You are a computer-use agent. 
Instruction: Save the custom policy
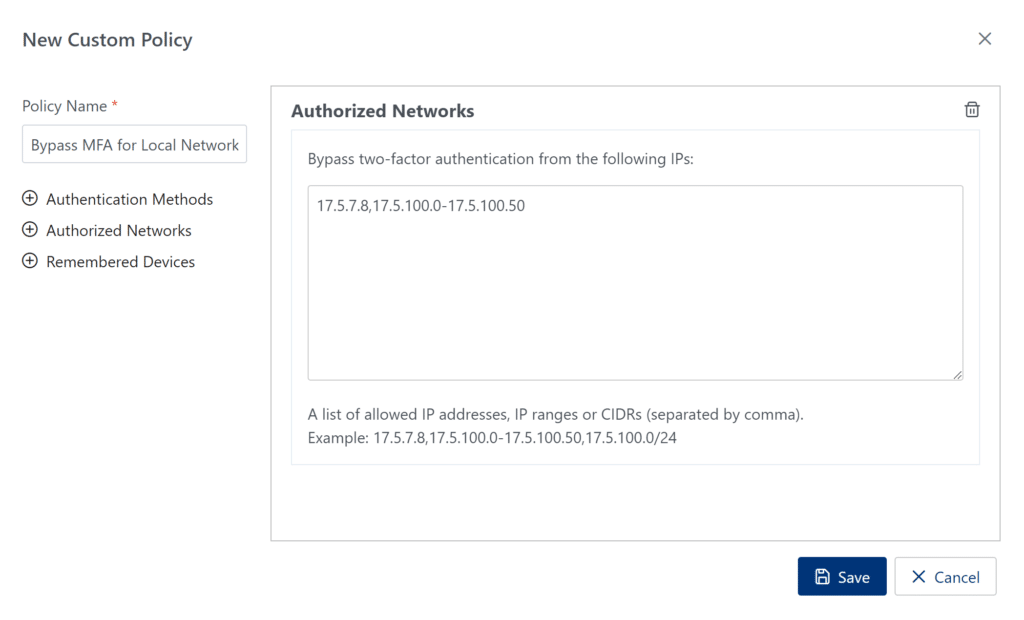tap(842, 576)
